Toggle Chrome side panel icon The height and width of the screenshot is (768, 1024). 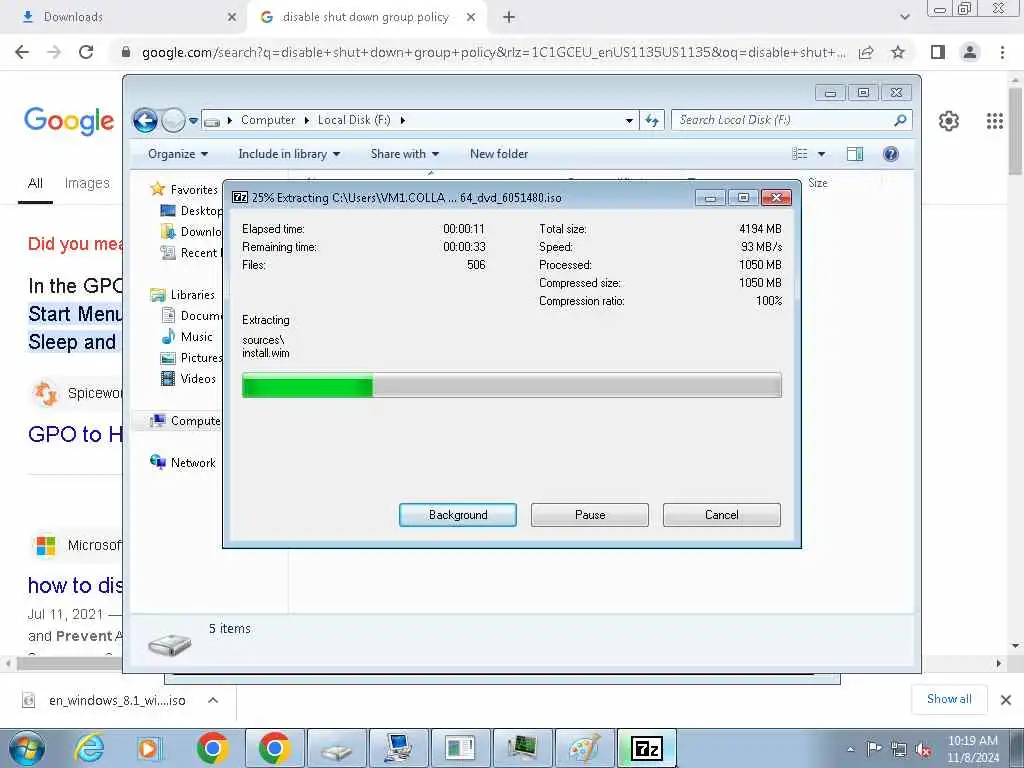pos(938,52)
